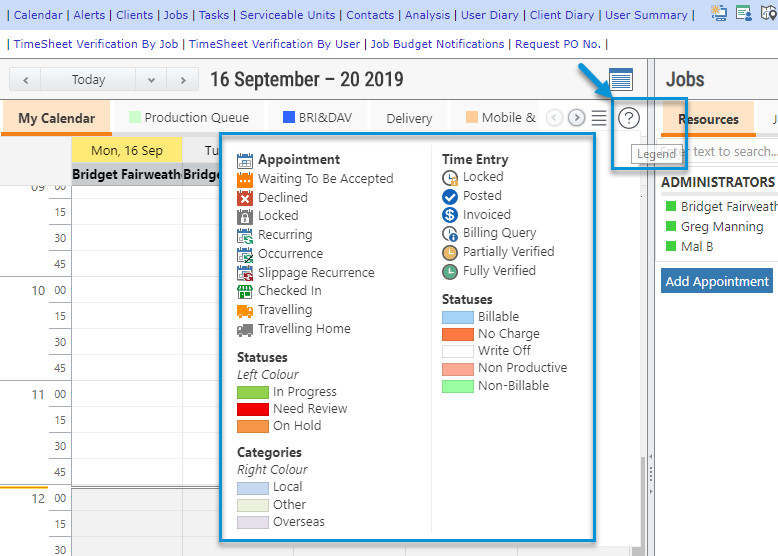Open the calendar tabs list menu icon
The width and height of the screenshot is (778, 556).
(x=599, y=118)
